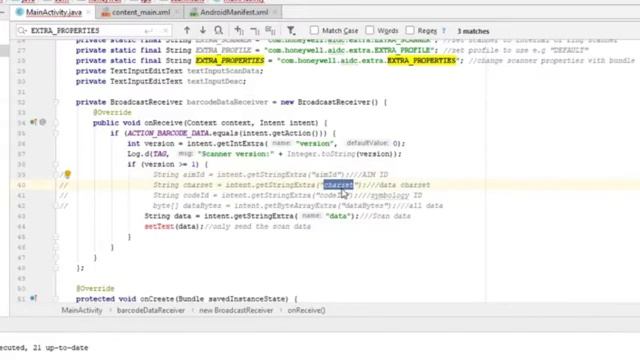Switch to the MainActivity.java tab
The image size is (640, 360).
[53, 12]
